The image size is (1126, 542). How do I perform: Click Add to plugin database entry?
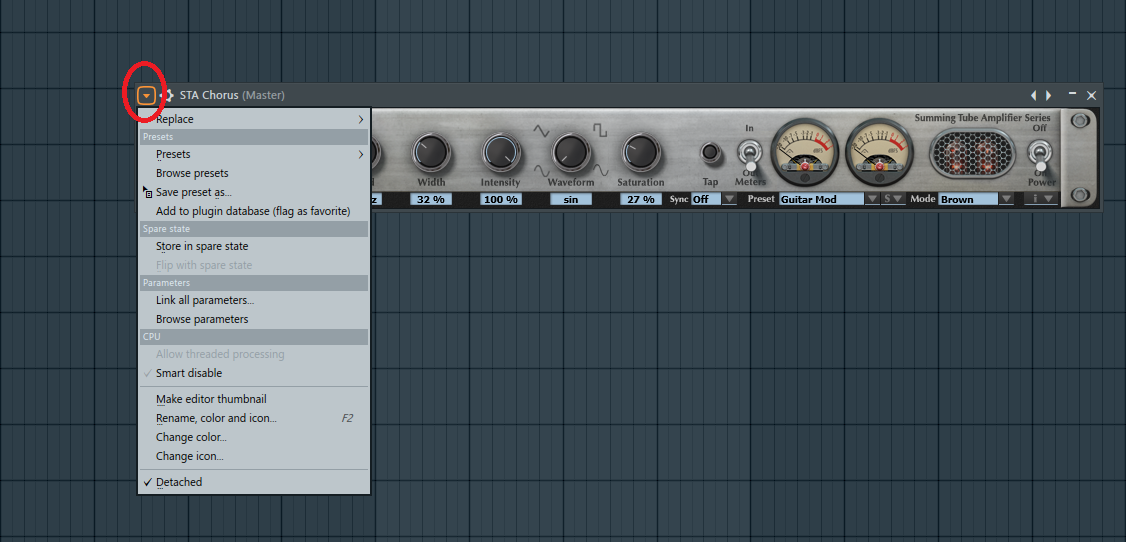[254, 211]
